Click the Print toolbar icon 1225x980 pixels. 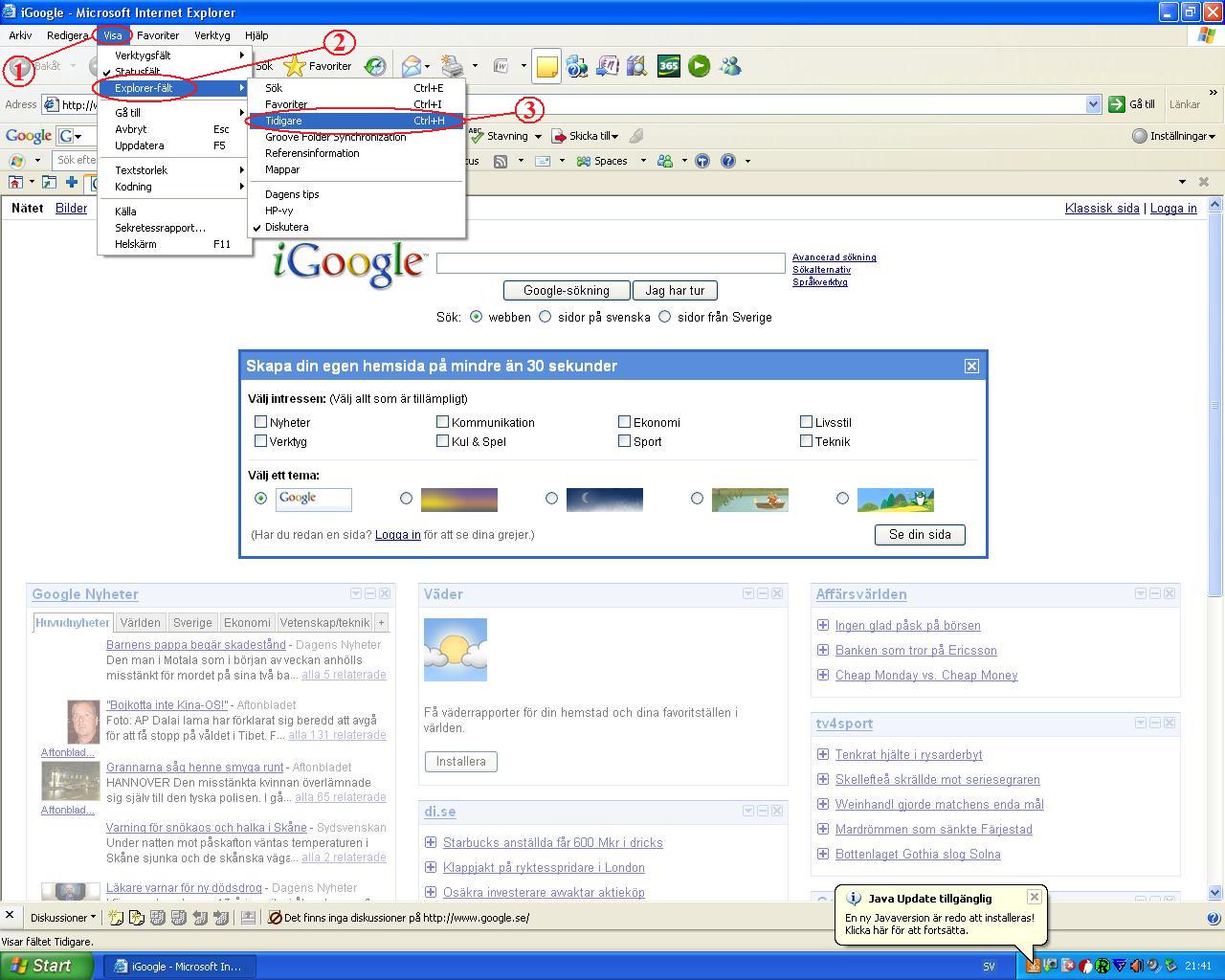coord(453,66)
